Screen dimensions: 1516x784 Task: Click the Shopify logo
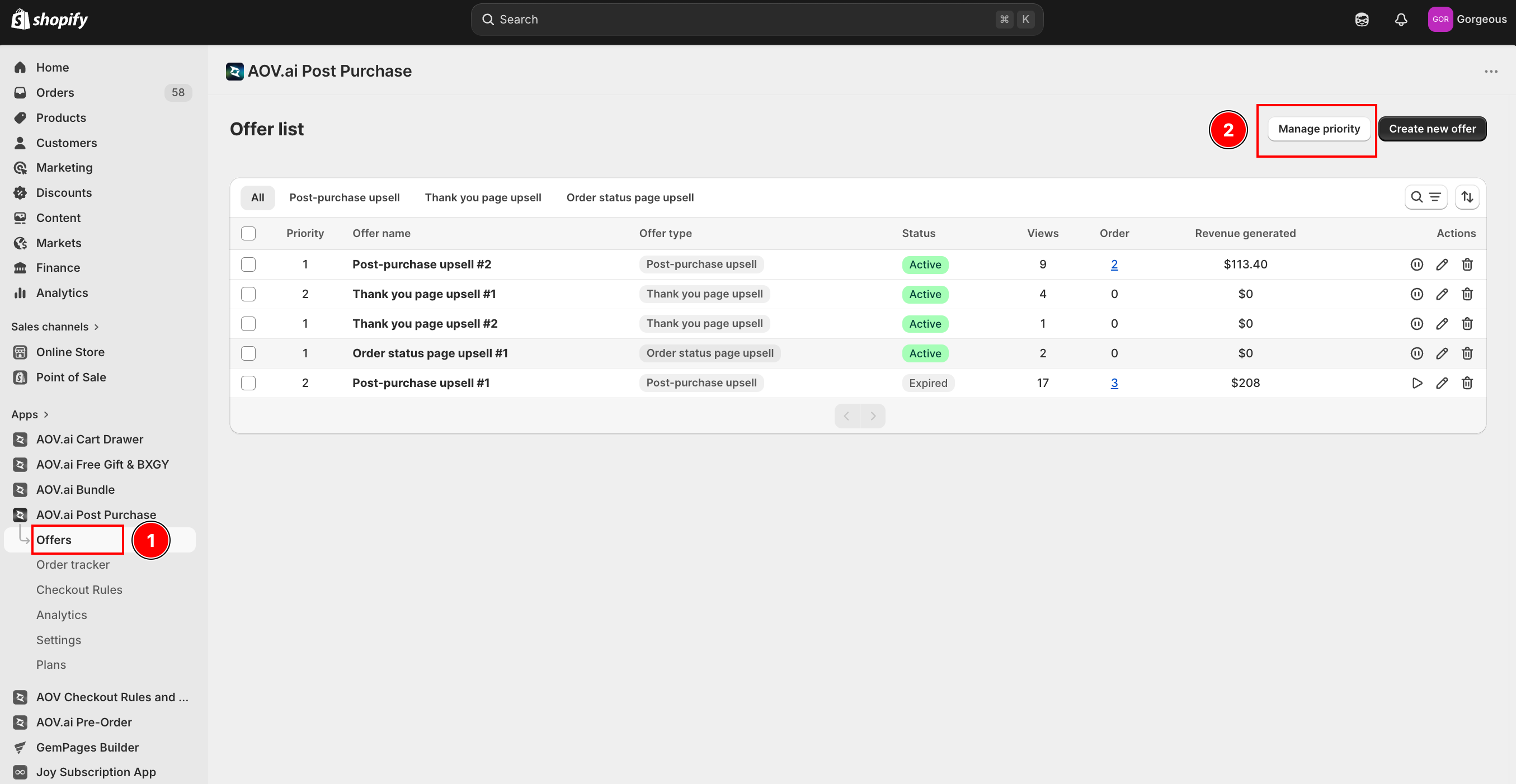(49, 20)
